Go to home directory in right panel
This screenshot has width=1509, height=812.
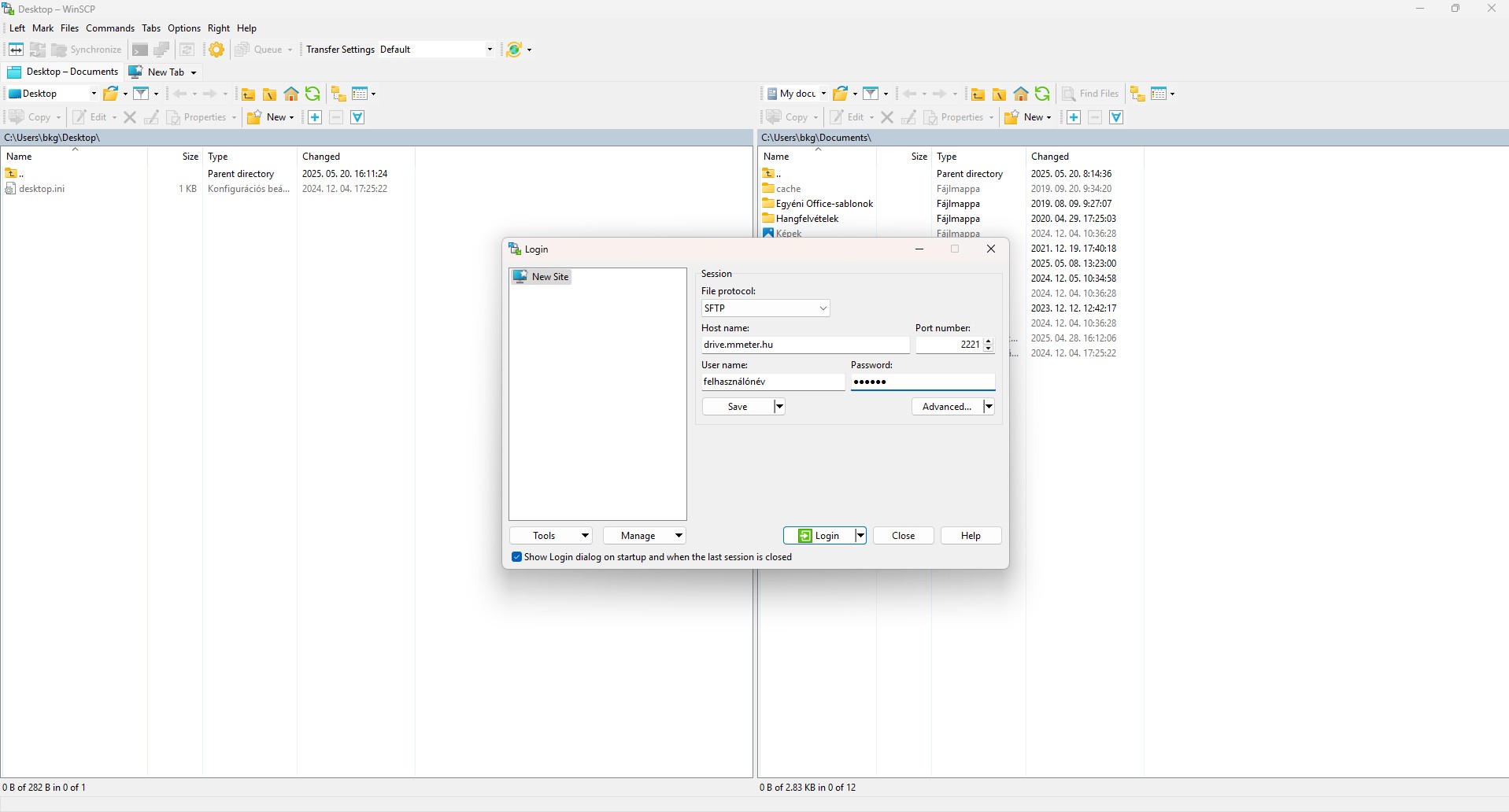click(x=1021, y=94)
